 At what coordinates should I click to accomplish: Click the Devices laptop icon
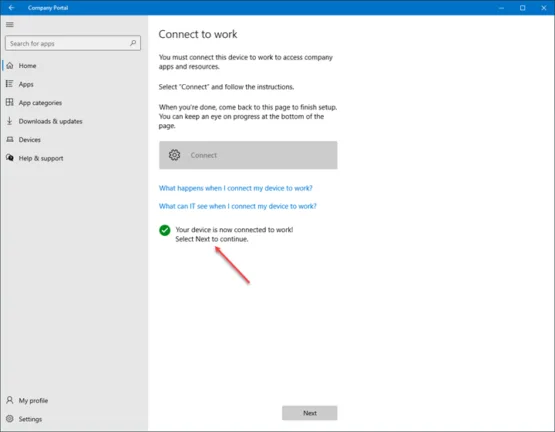[x=10, y=140]
